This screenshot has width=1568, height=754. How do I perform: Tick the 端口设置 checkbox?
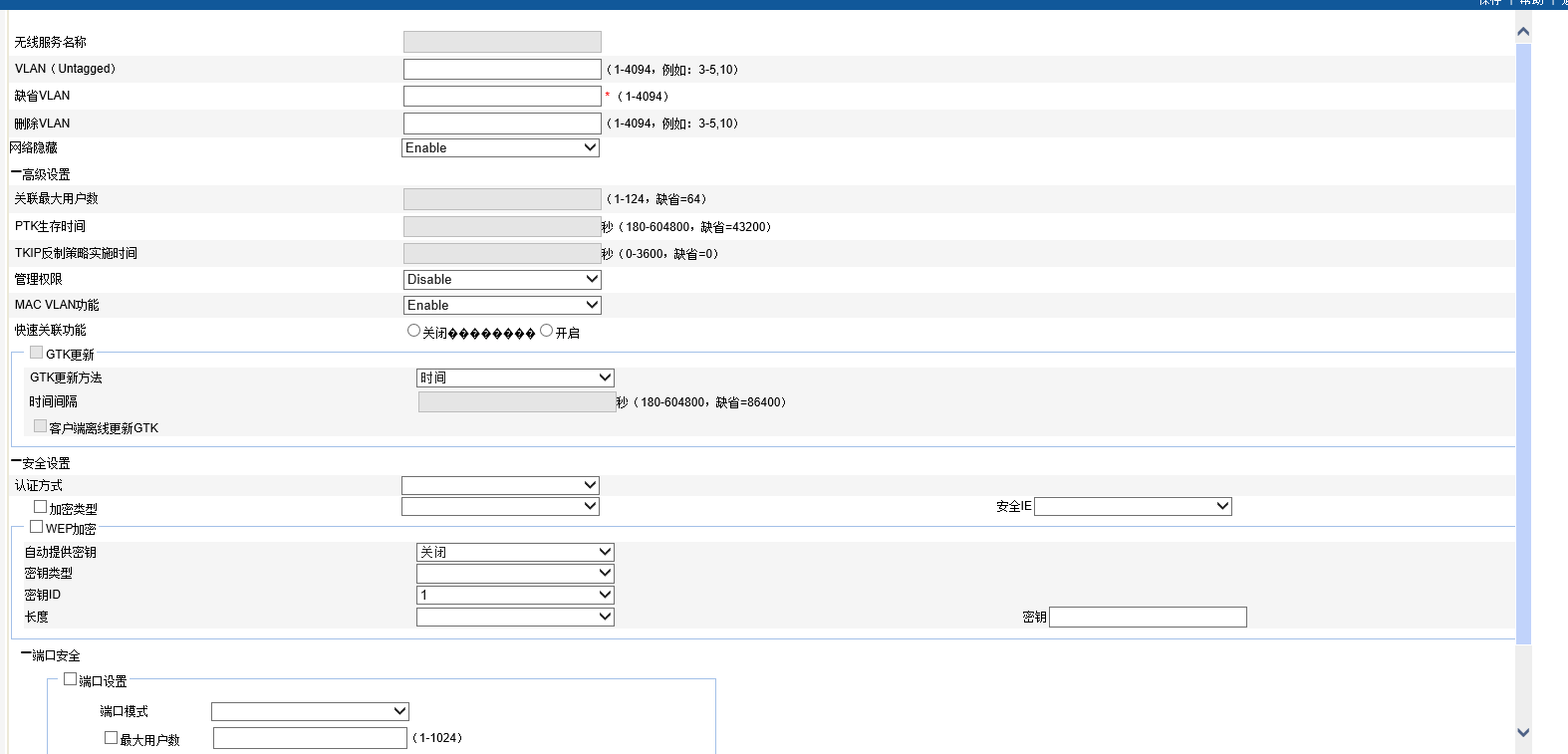71,679
